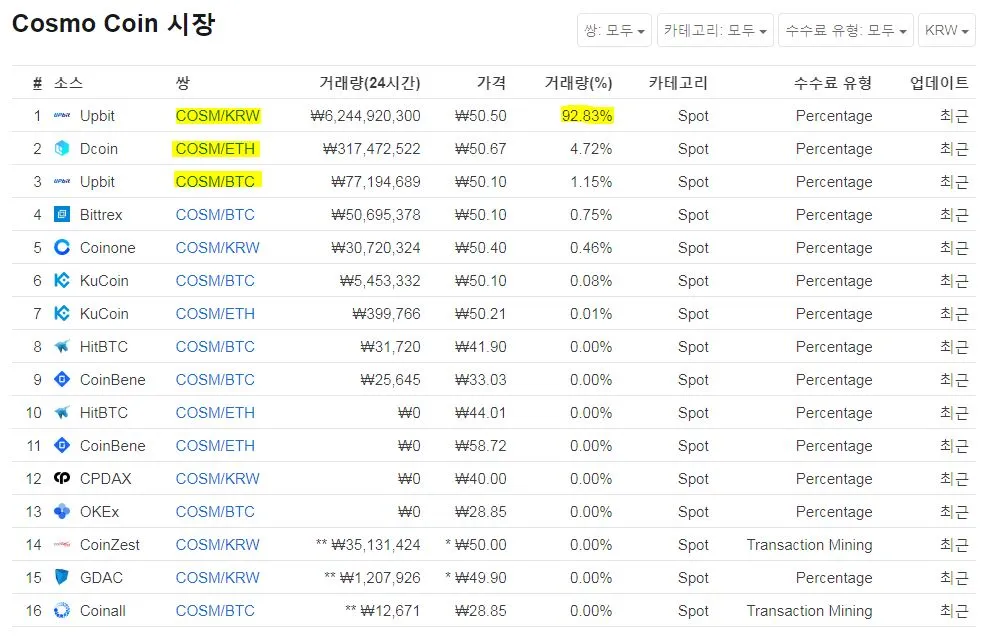Click the HitBTC logo in row 10
The image size is (994, 640).
pos(62,413)
